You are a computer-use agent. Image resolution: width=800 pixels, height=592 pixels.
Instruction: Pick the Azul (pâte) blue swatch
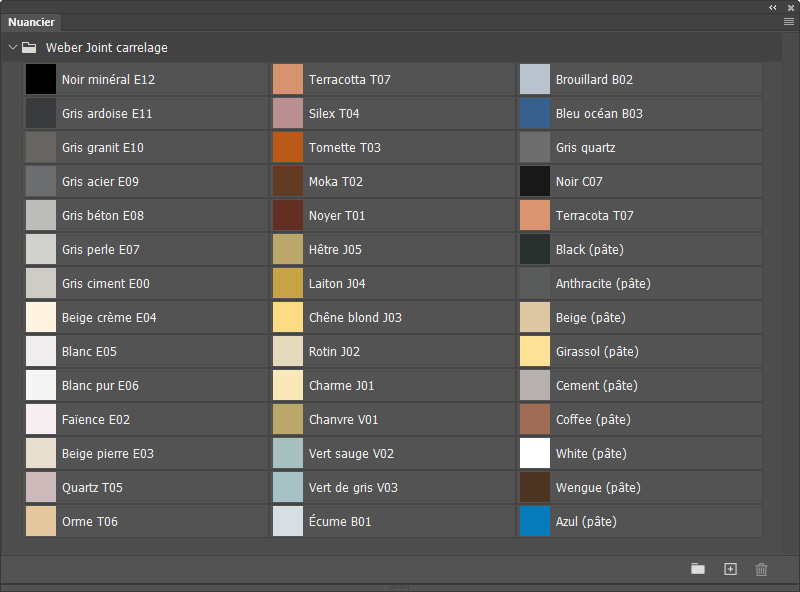coord(535,521)
